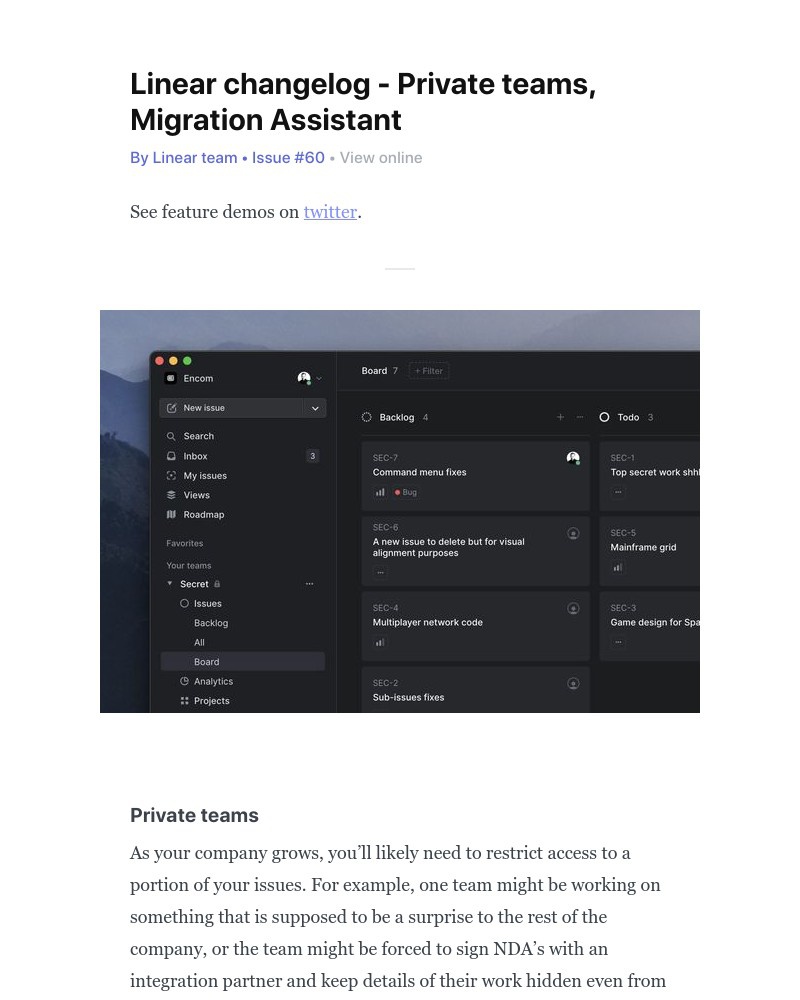Click the Board 7 header title
The image size is (800, 1000).
380,371
